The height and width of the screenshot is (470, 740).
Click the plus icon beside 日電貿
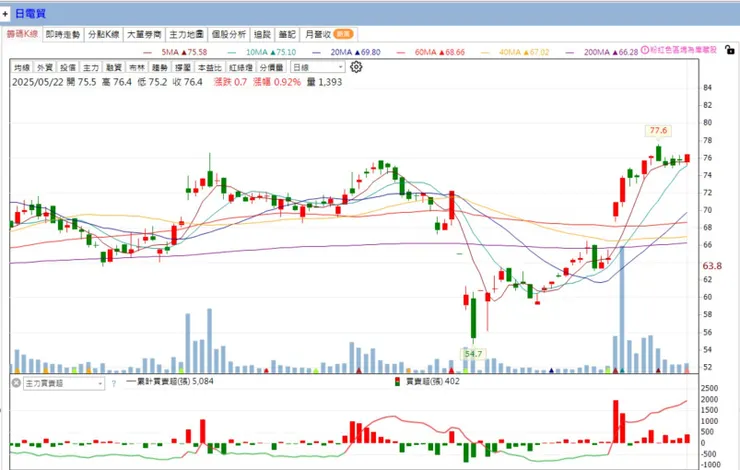coord(5,14)
